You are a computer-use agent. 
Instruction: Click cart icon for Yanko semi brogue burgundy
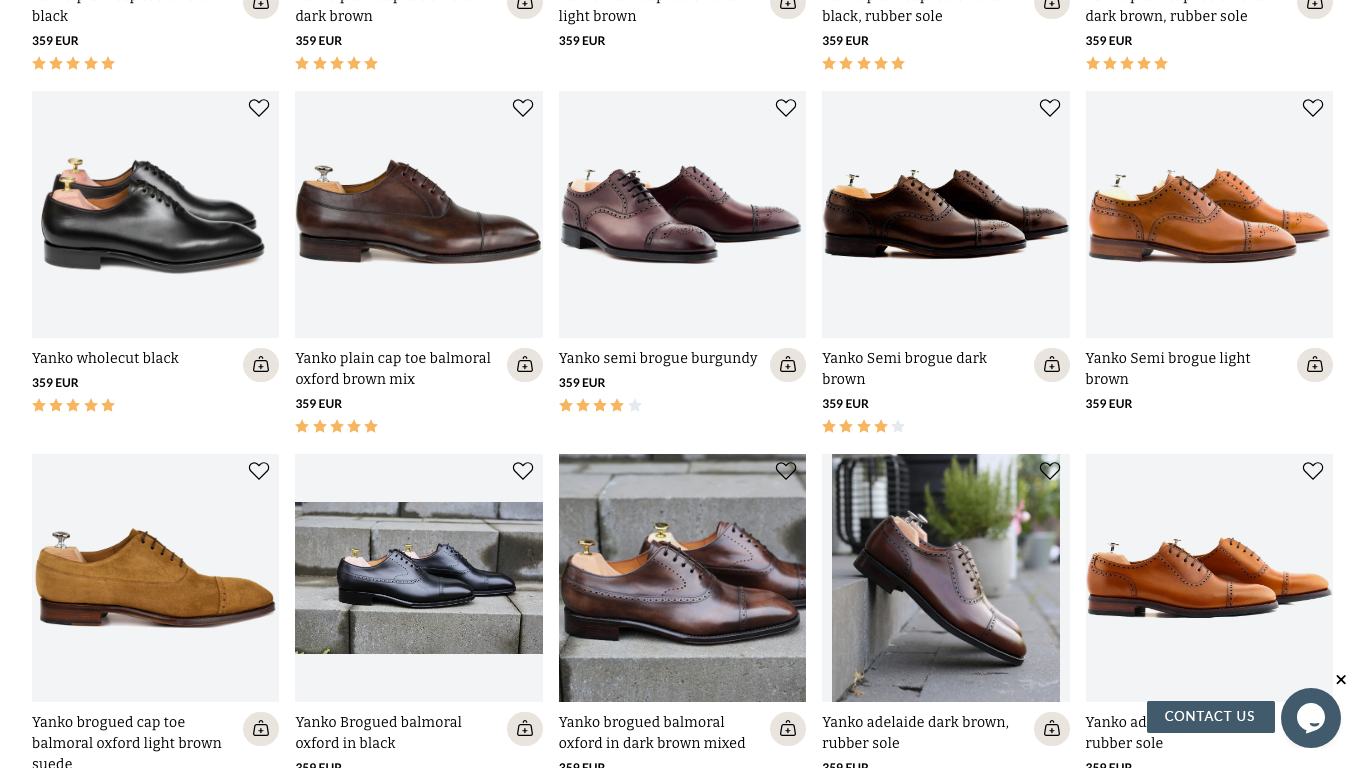pyautogui.click(x=788, y=365)
